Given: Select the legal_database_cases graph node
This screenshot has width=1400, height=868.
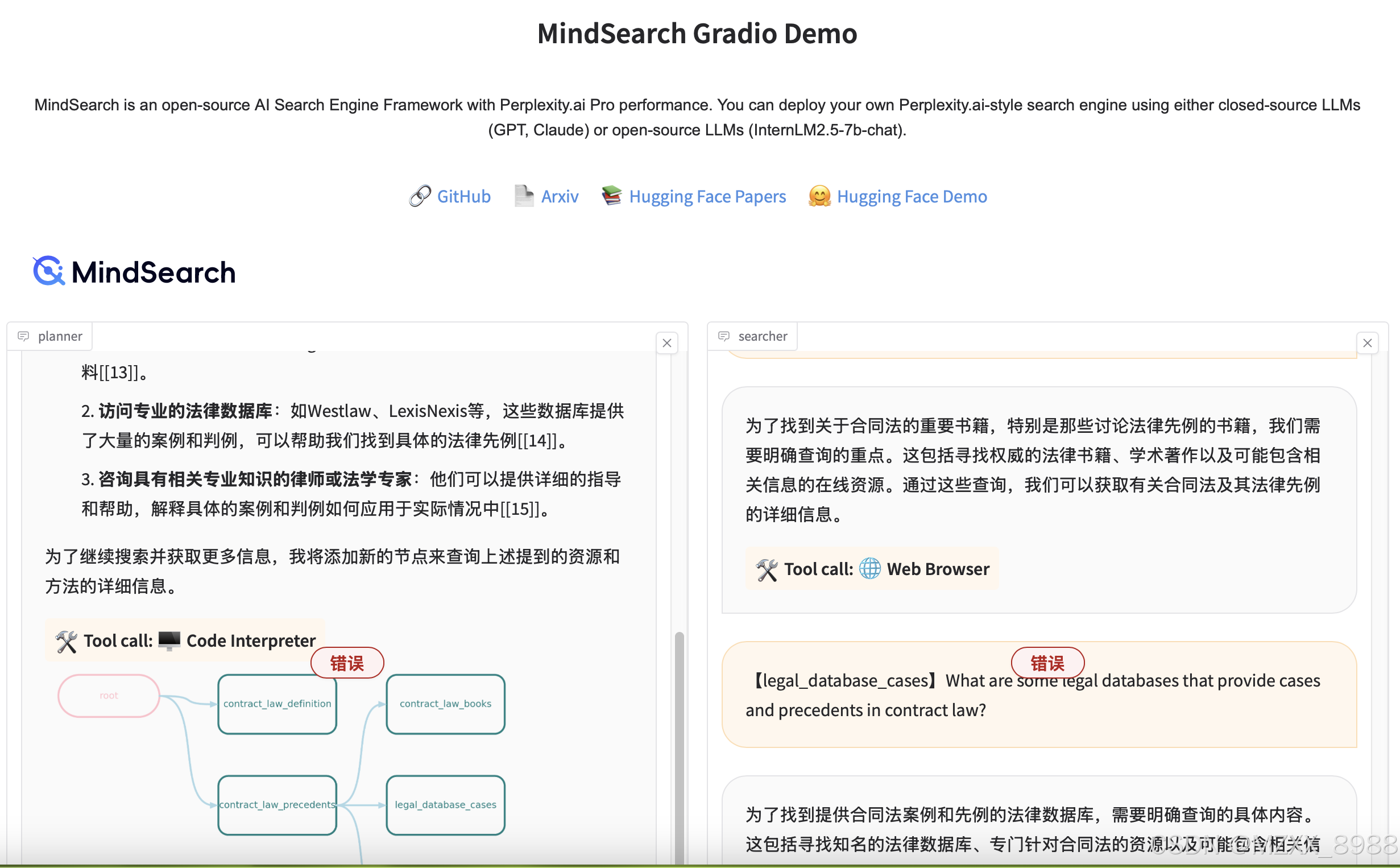Looking at the screenshot, I should 445,804.
